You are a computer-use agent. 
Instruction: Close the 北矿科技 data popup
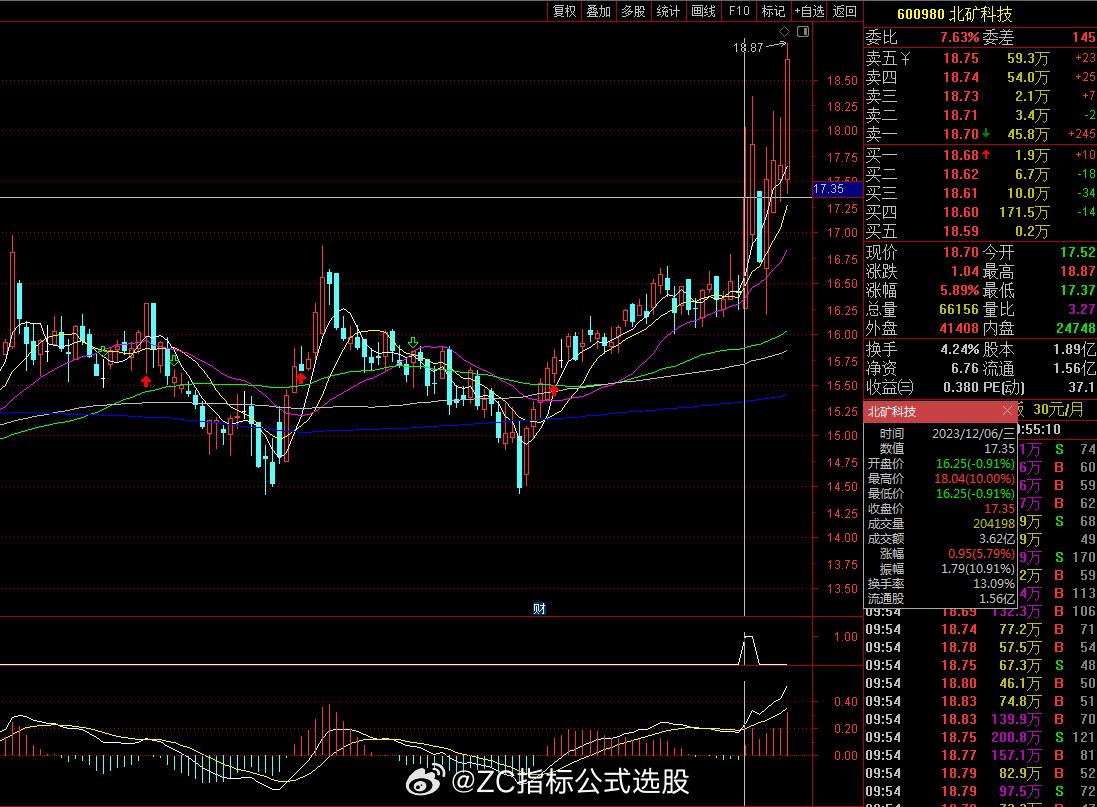tap(1007, 411)
